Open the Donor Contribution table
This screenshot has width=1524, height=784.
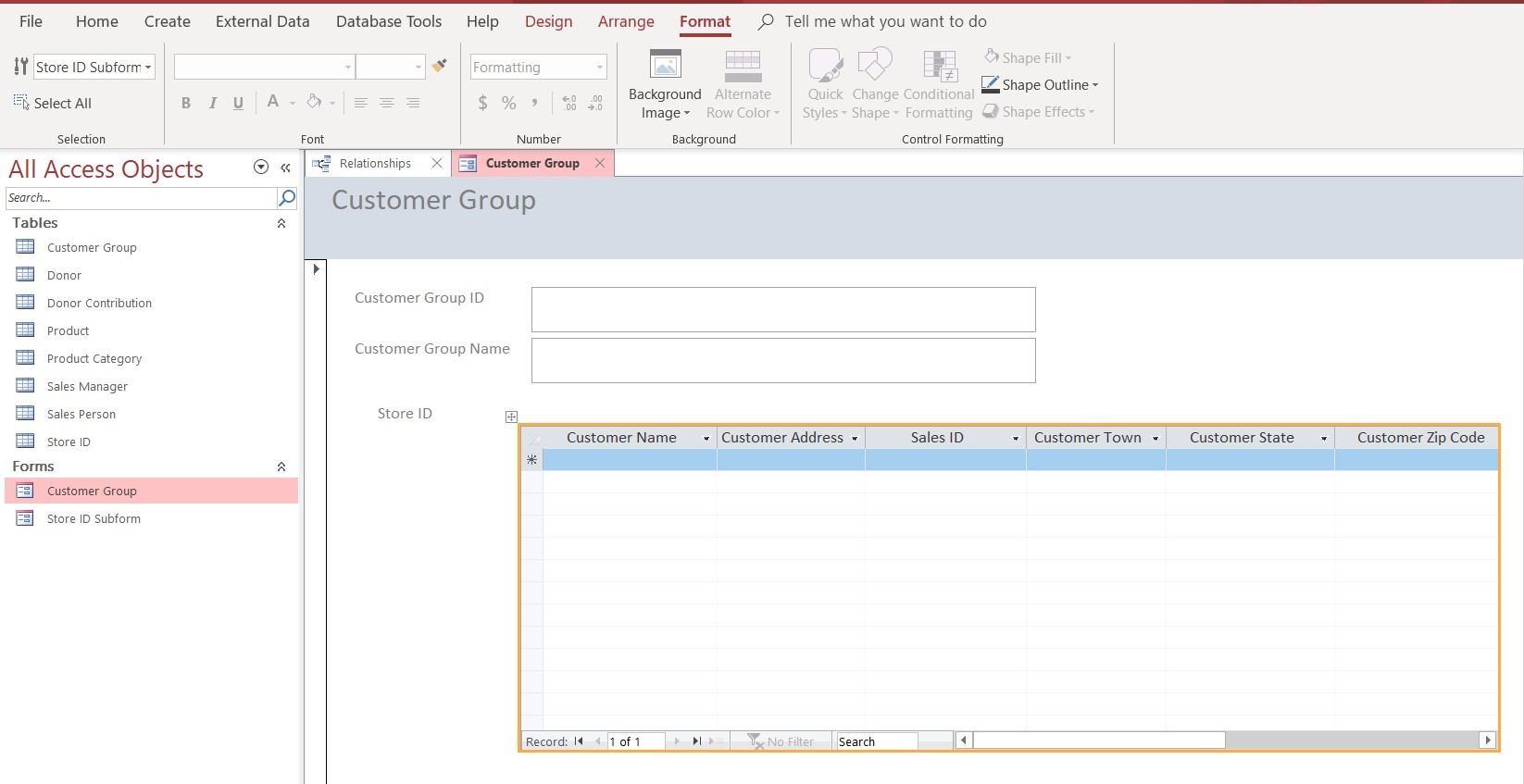(x=99, y=303)
